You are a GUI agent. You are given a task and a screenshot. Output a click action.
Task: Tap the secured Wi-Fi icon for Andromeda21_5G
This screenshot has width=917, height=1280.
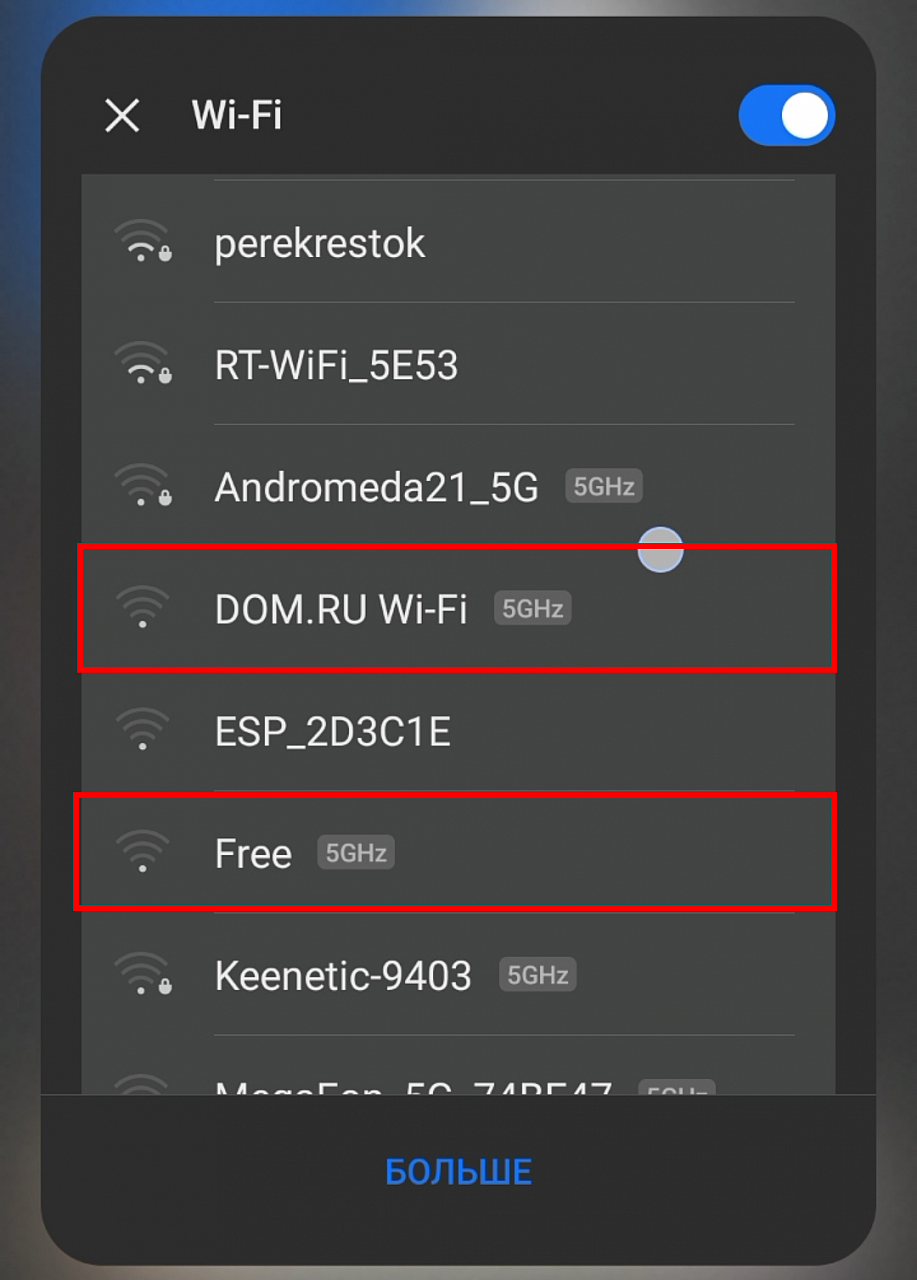pyautogui.click(x=143, y=487)
